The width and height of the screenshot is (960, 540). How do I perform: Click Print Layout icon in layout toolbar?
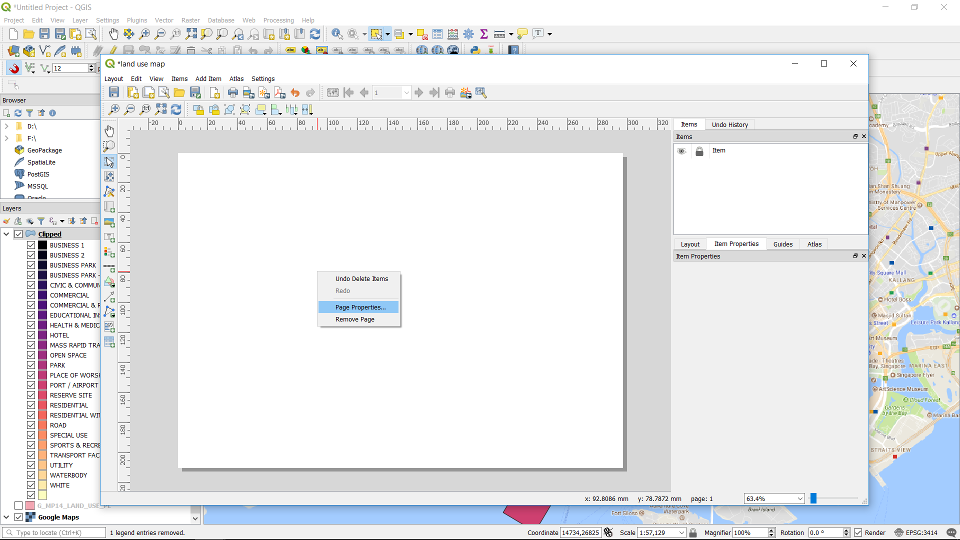coord(232,93)
